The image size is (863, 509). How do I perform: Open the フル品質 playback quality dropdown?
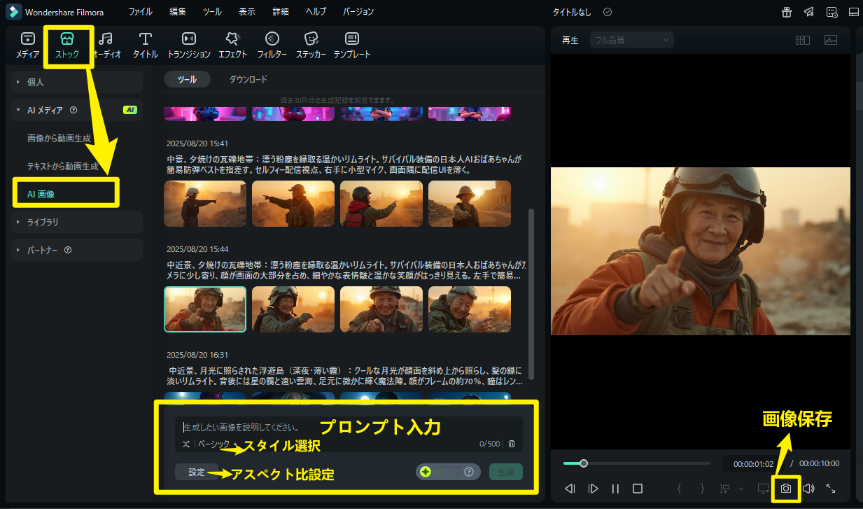click(632, 40)
